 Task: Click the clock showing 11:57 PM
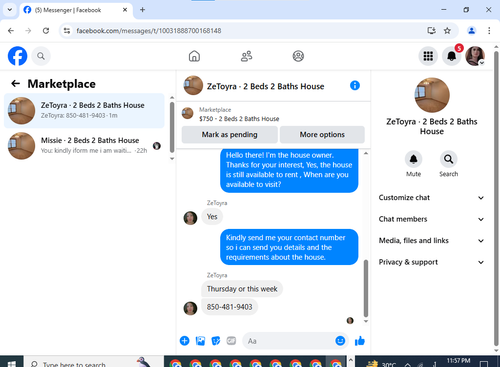click(459, 361)
